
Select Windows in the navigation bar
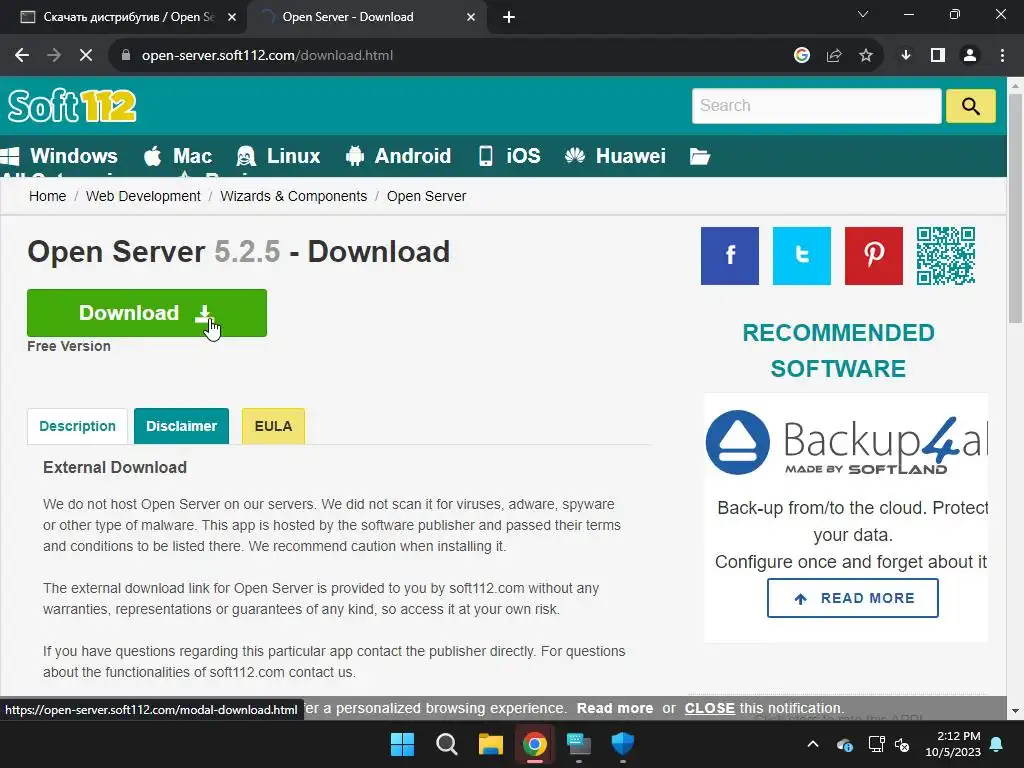[59, 156]
